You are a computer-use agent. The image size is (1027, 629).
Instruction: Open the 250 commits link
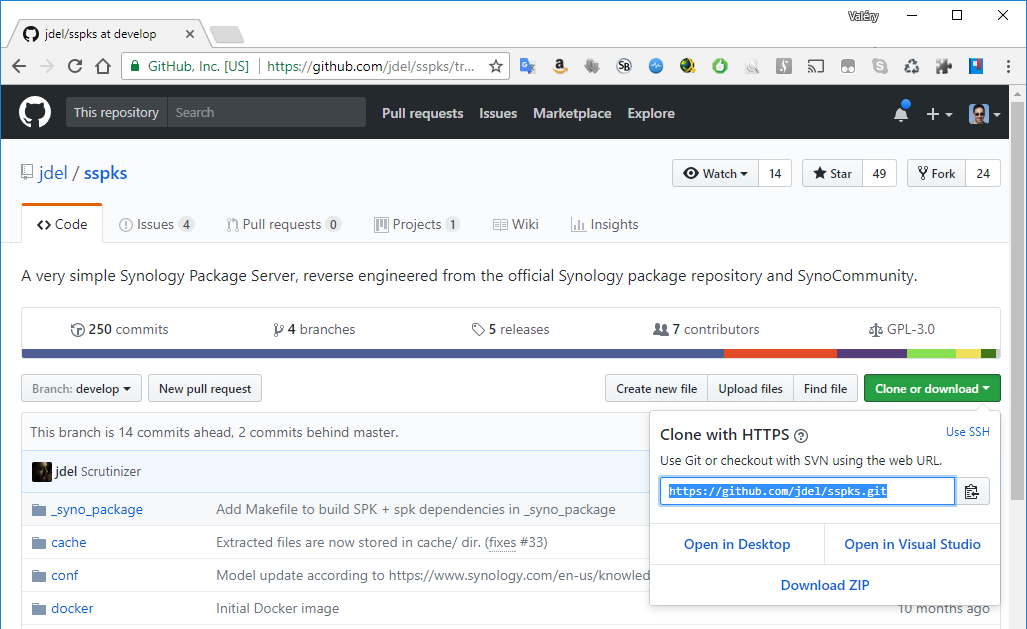[119, 330]
